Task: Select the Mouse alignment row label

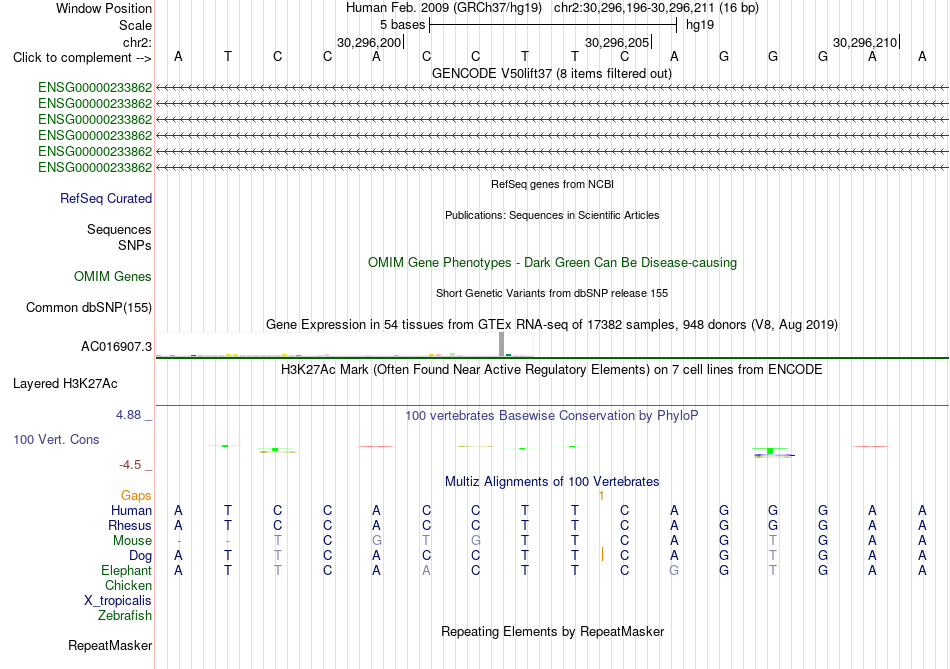Action: click(x=132, y=541)
